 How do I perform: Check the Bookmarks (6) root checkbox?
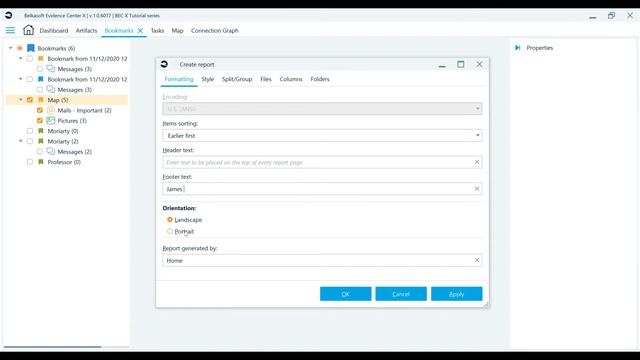click(20, 48)
